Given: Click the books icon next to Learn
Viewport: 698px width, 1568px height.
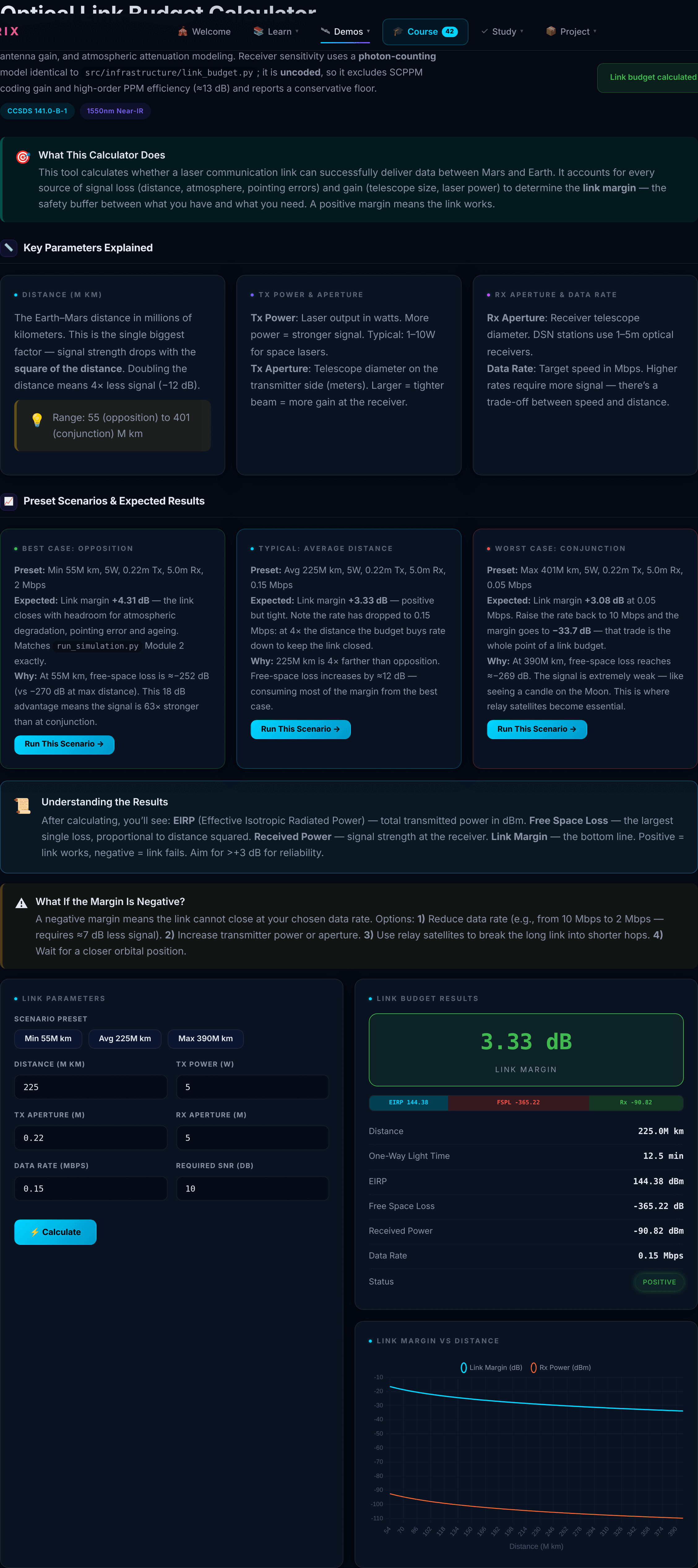Looking at the screenshot, I should (258, 31).
